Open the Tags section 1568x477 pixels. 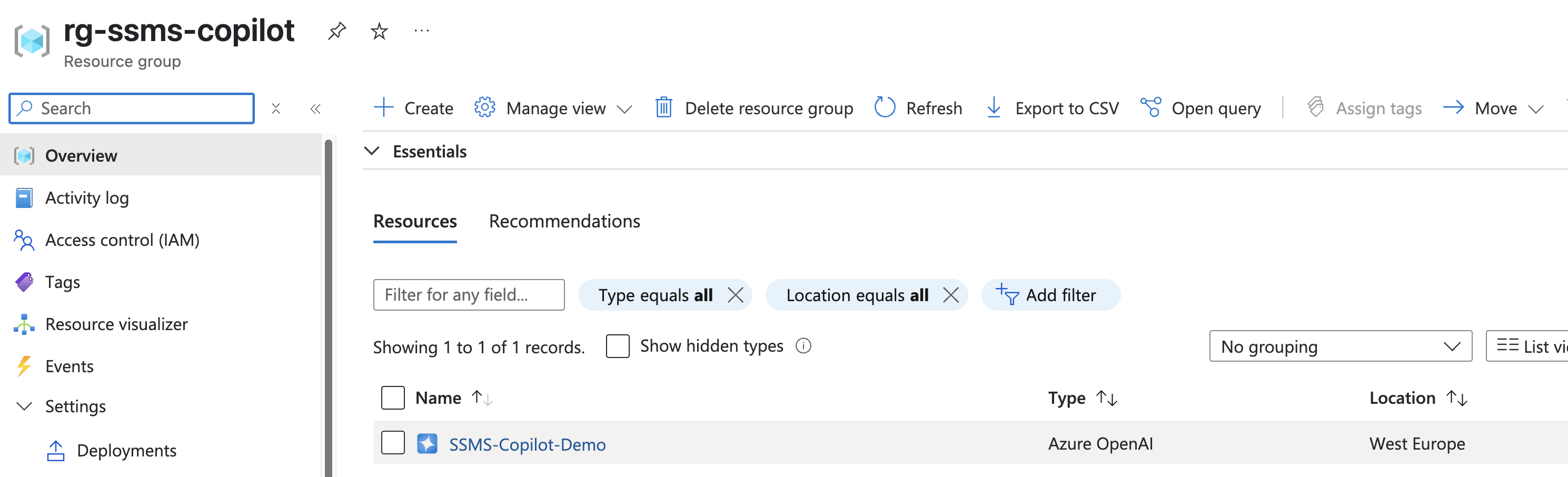63,282
